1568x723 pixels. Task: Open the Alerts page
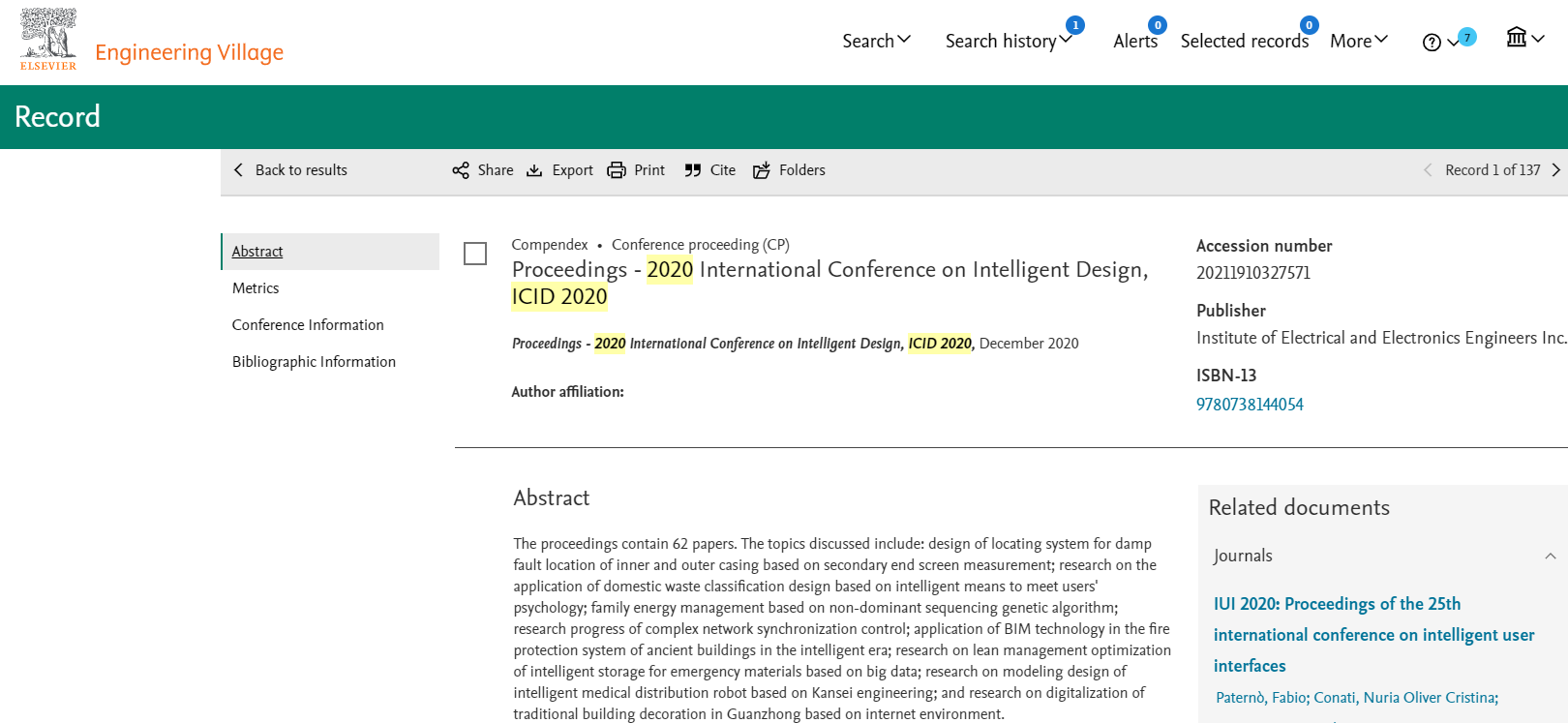pos(1135,41)
